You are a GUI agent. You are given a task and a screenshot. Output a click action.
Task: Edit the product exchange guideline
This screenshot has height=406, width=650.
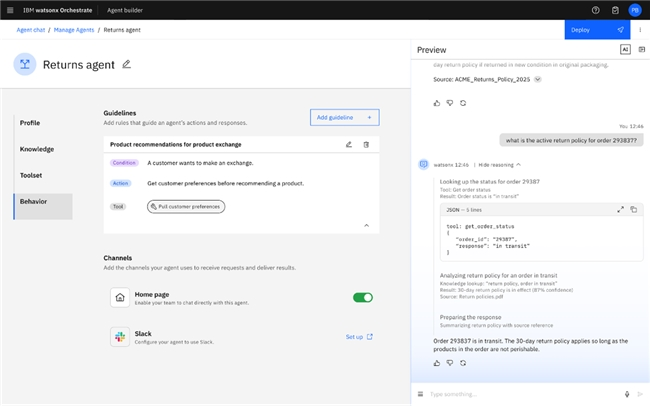tap(349, 145)
